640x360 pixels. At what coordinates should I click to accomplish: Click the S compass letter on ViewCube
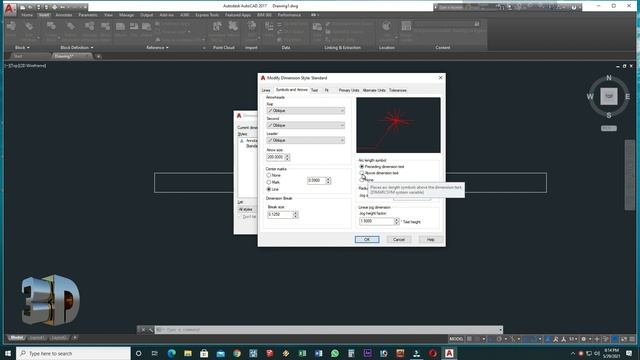609,116
